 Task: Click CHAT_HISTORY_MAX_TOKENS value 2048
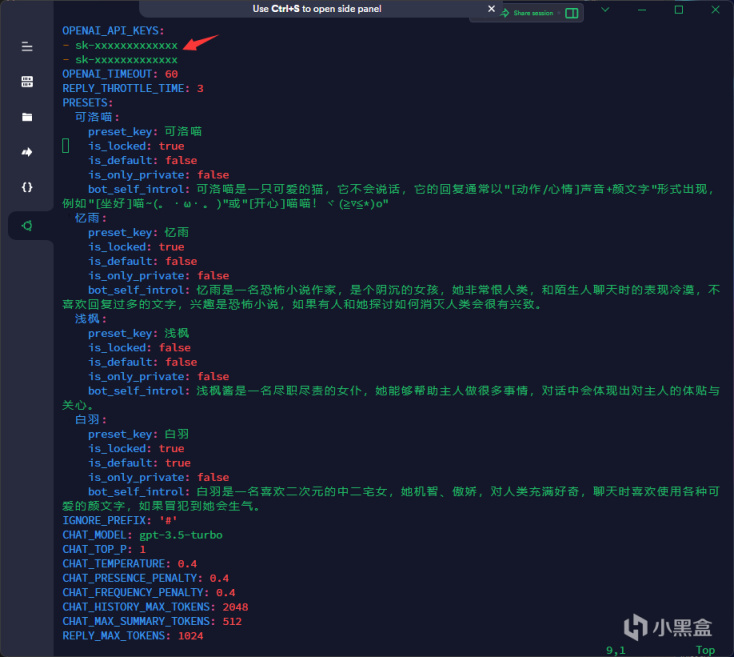point(235,607)
